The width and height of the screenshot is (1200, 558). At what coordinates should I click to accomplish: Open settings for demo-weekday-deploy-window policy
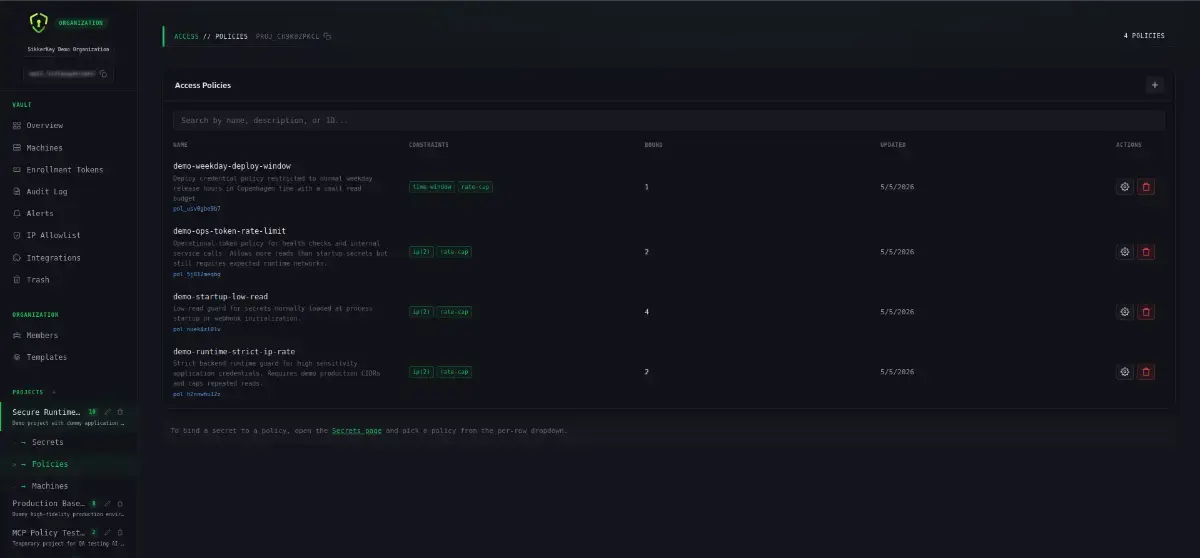pos(1125,187)
